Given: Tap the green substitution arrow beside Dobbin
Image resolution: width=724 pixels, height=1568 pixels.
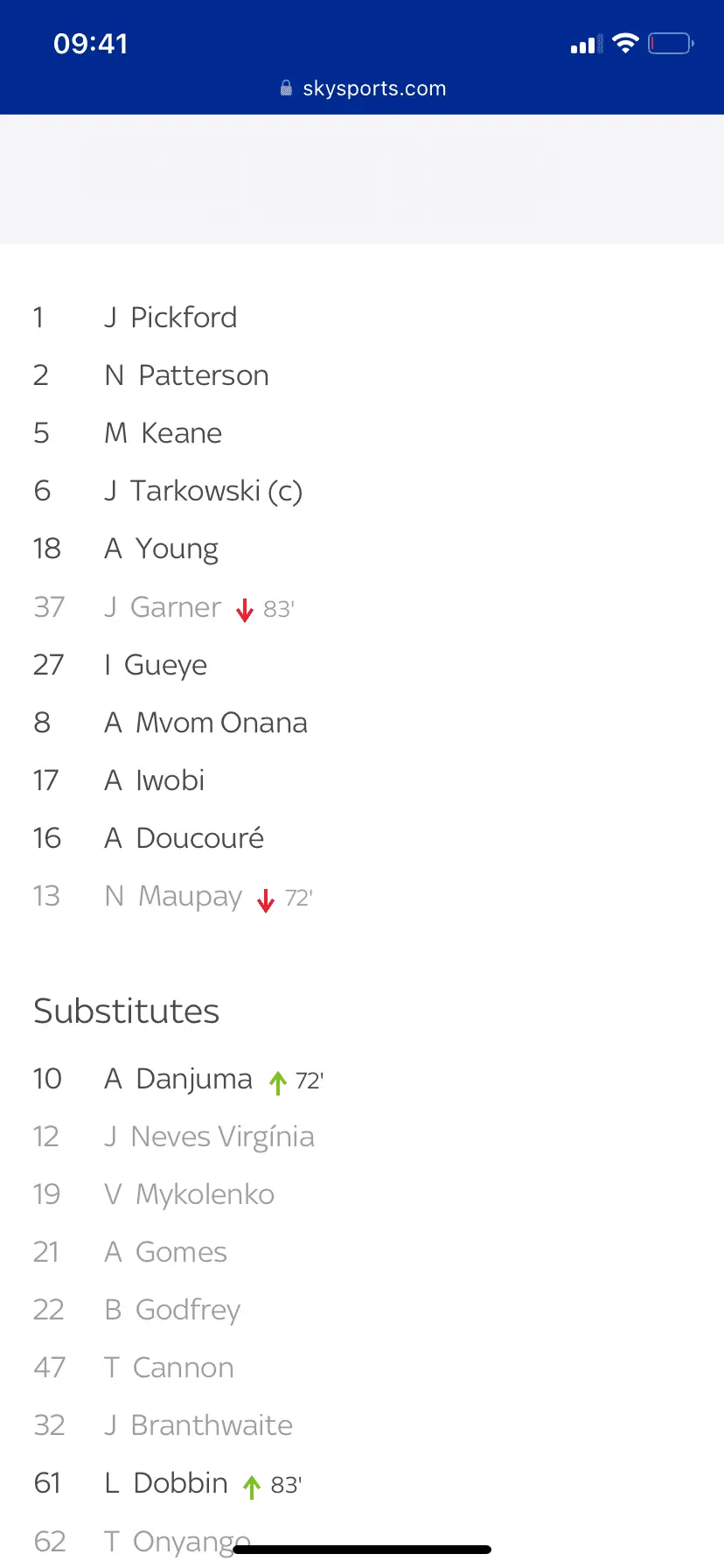Looking at the screenshot, I should (252, 1487).
